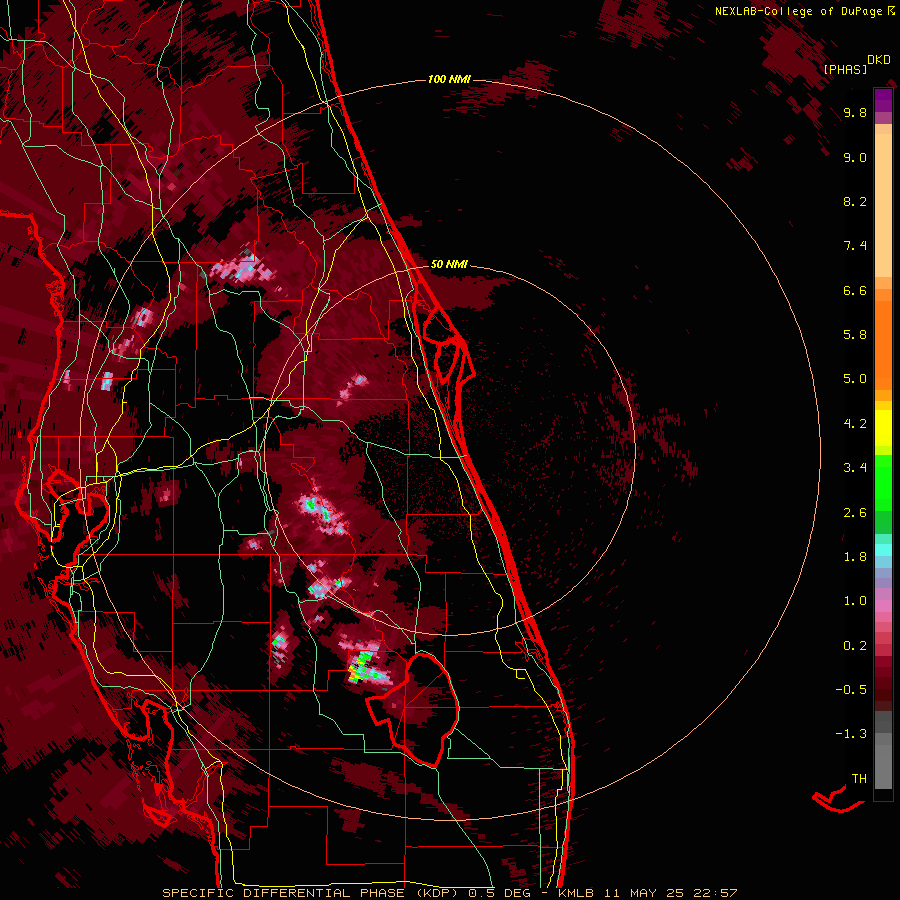The width and height of the screenshot is (900, 900).
Task: Click the SPECIFIC DIFFERENTIAL PHASE title text
Action: click(x=284, y=893)
